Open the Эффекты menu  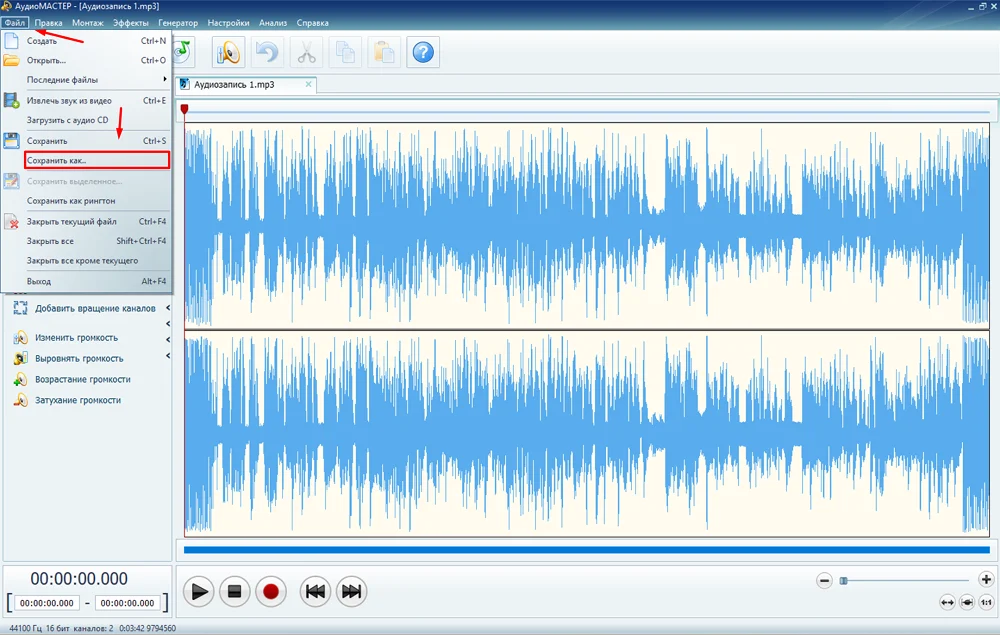tap(131, 22)
